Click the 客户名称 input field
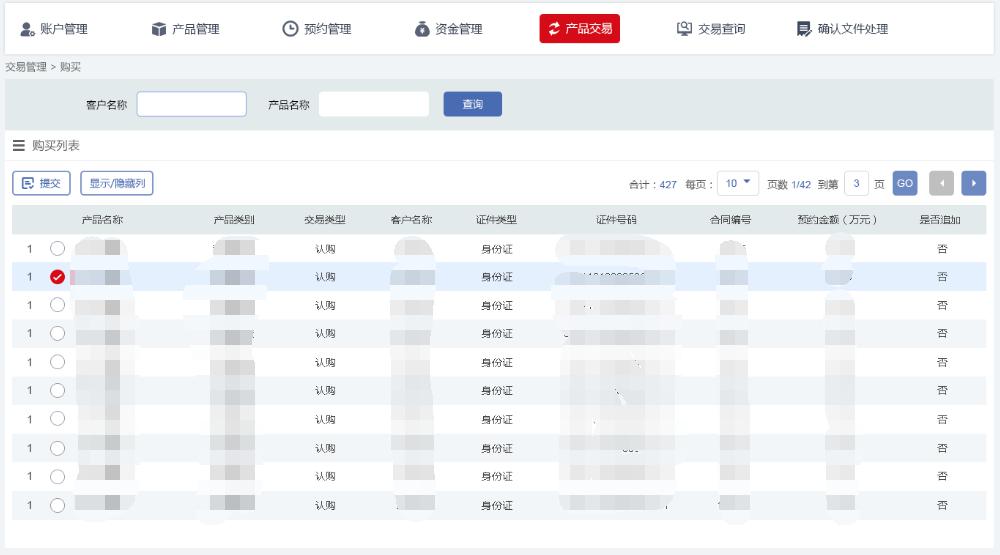The width and height of the screenshot is (1000, 555). point(192,104)
